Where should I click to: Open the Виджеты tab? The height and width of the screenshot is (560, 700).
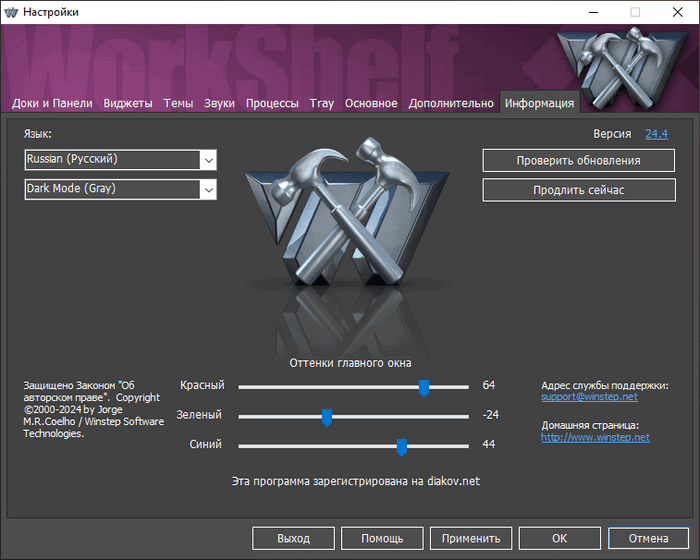coord(128,103)
